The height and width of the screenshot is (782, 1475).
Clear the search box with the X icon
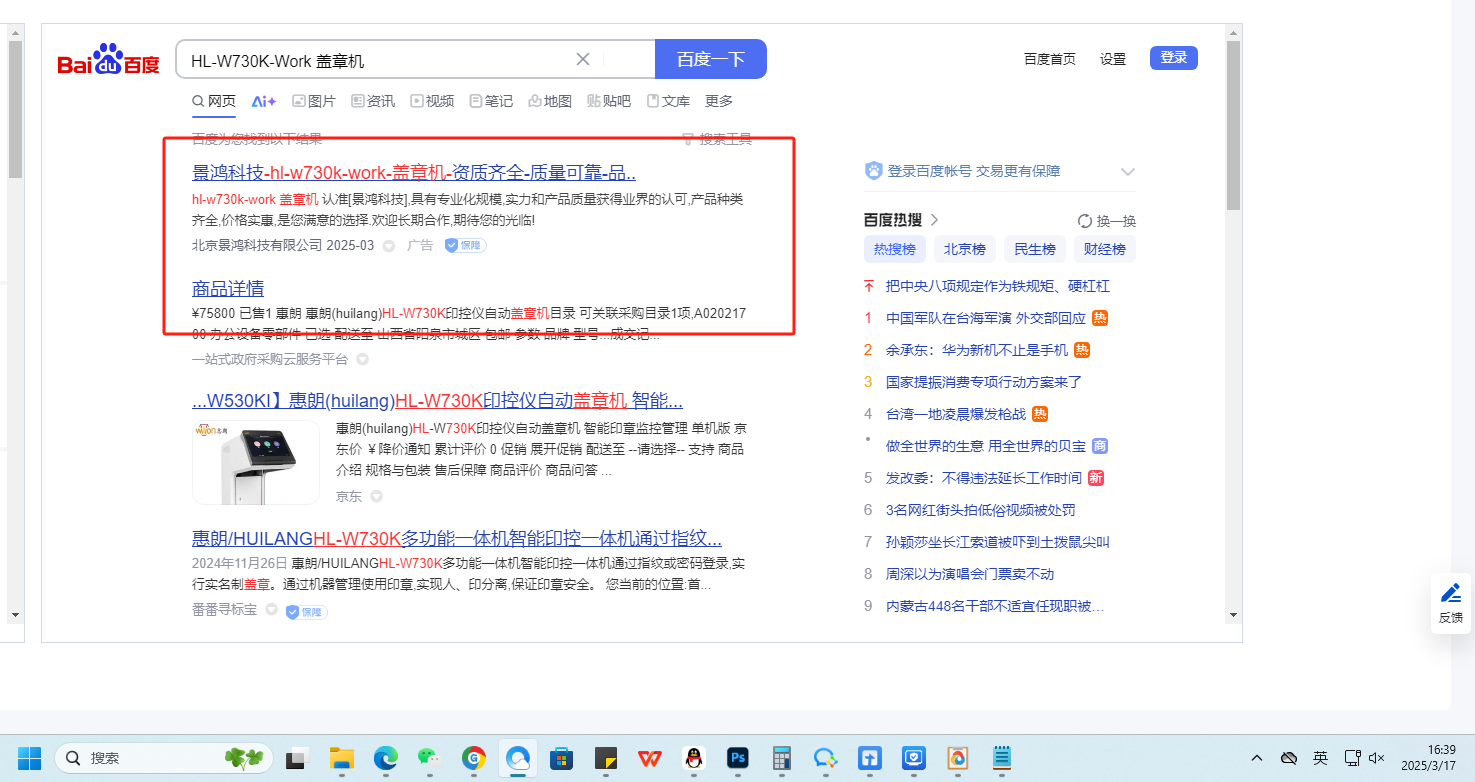(583, 59)
